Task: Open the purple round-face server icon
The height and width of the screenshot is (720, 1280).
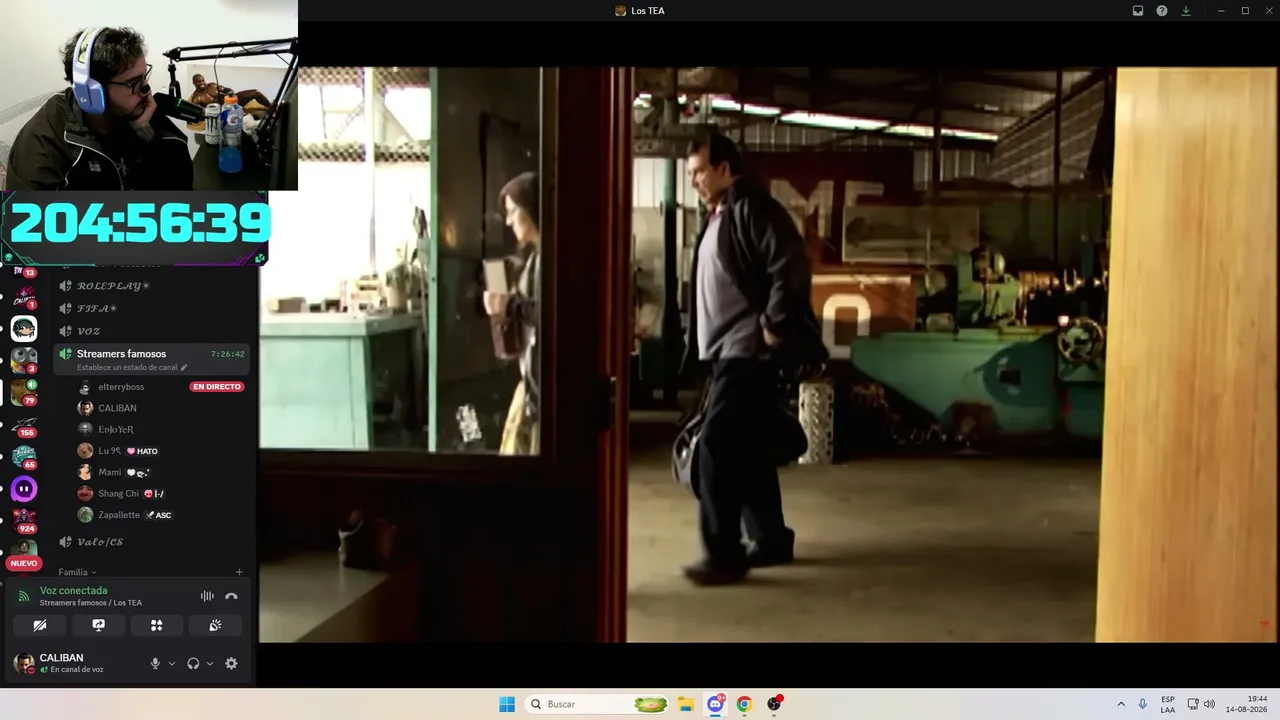Action: pyautogui.click(x=24, y=489)
